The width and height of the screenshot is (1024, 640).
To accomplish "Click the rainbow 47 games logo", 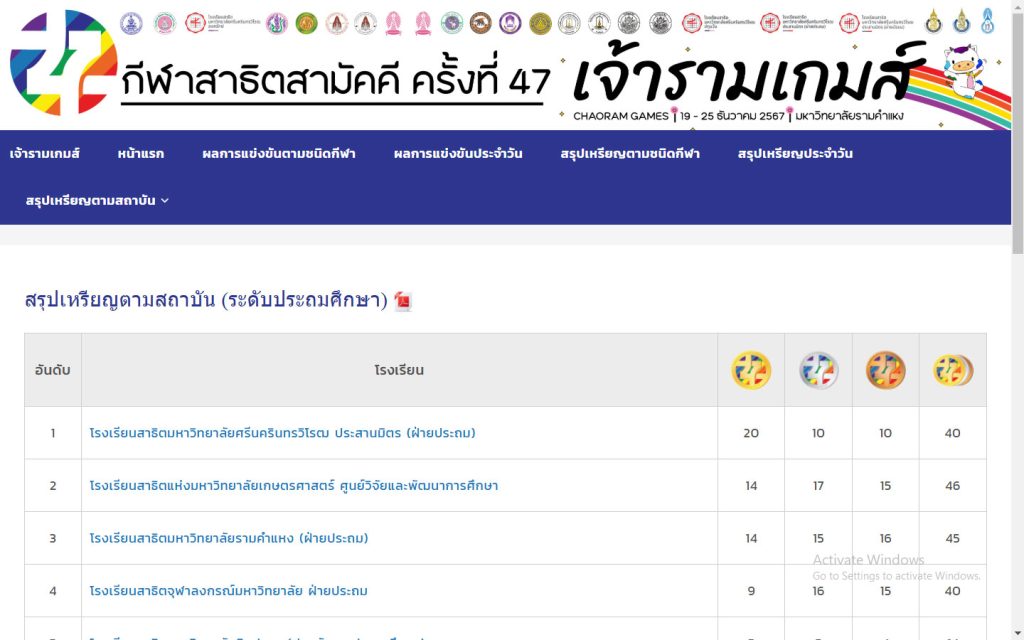I will [x=63, y=63].
